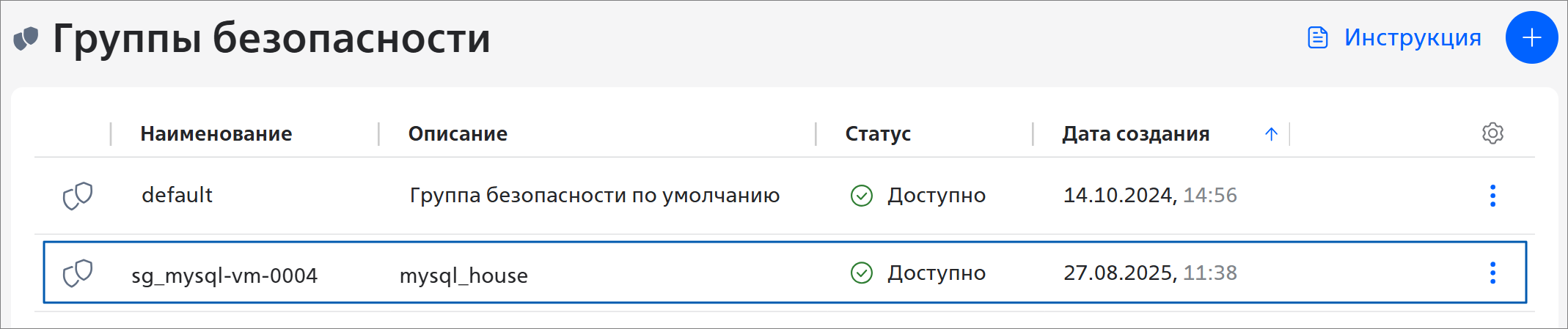This screenshot has width=1568, height=329.
Task: Toggle the sort arrow on Дата создания
Action: click(1271, 134)
